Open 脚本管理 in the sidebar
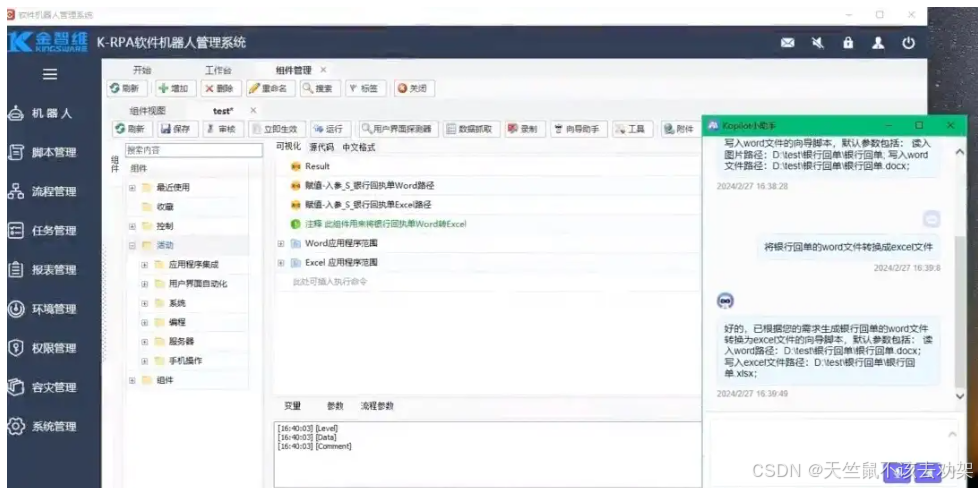 click(42, 153)
